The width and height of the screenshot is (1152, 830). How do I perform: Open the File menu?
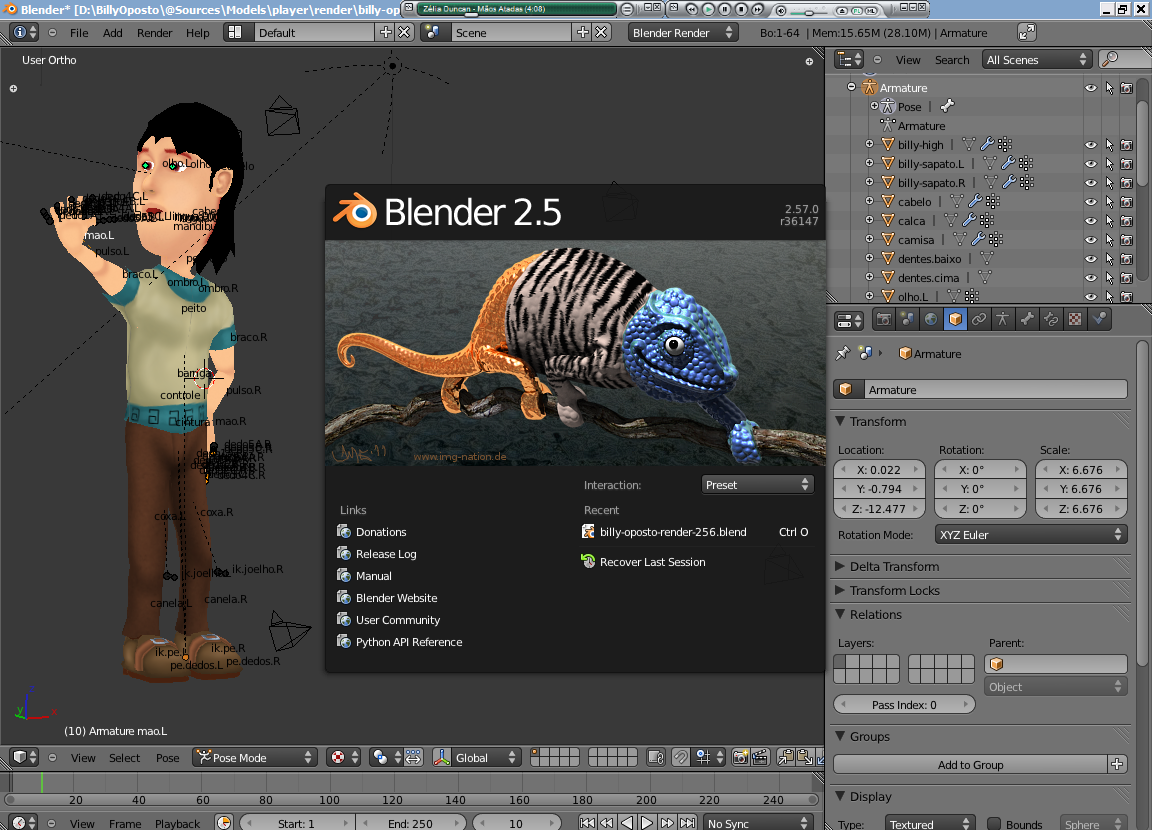(x=79, y=32)
